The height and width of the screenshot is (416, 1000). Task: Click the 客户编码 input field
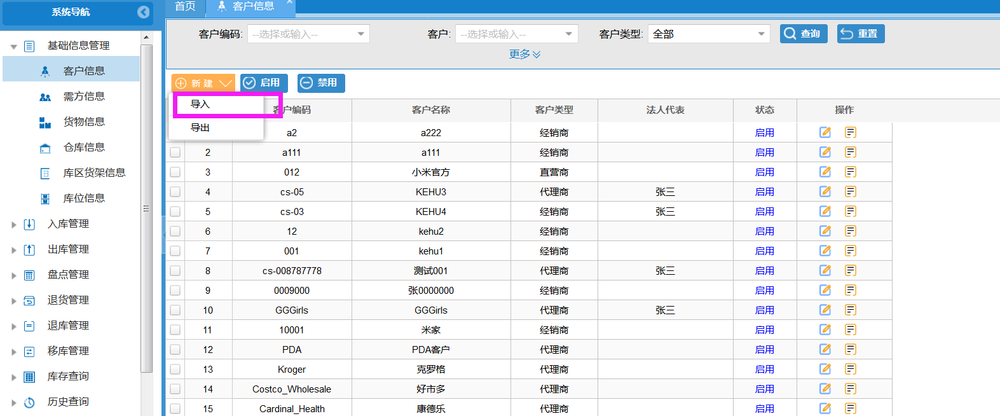point(308,34)
